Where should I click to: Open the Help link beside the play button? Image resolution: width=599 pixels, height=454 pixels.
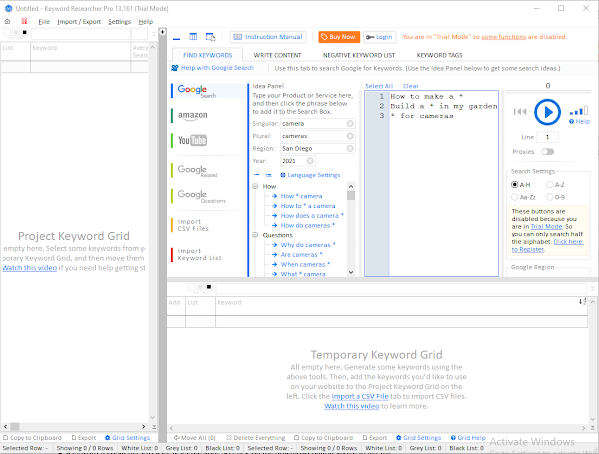(579, 122)
